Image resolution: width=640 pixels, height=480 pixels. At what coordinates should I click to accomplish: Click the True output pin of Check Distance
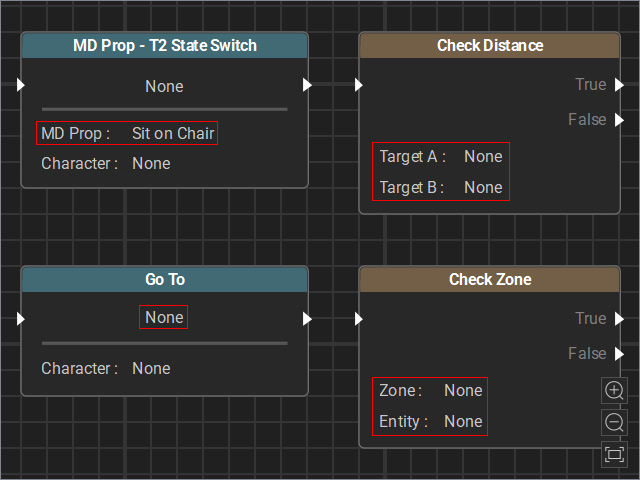tap(620, 85)
